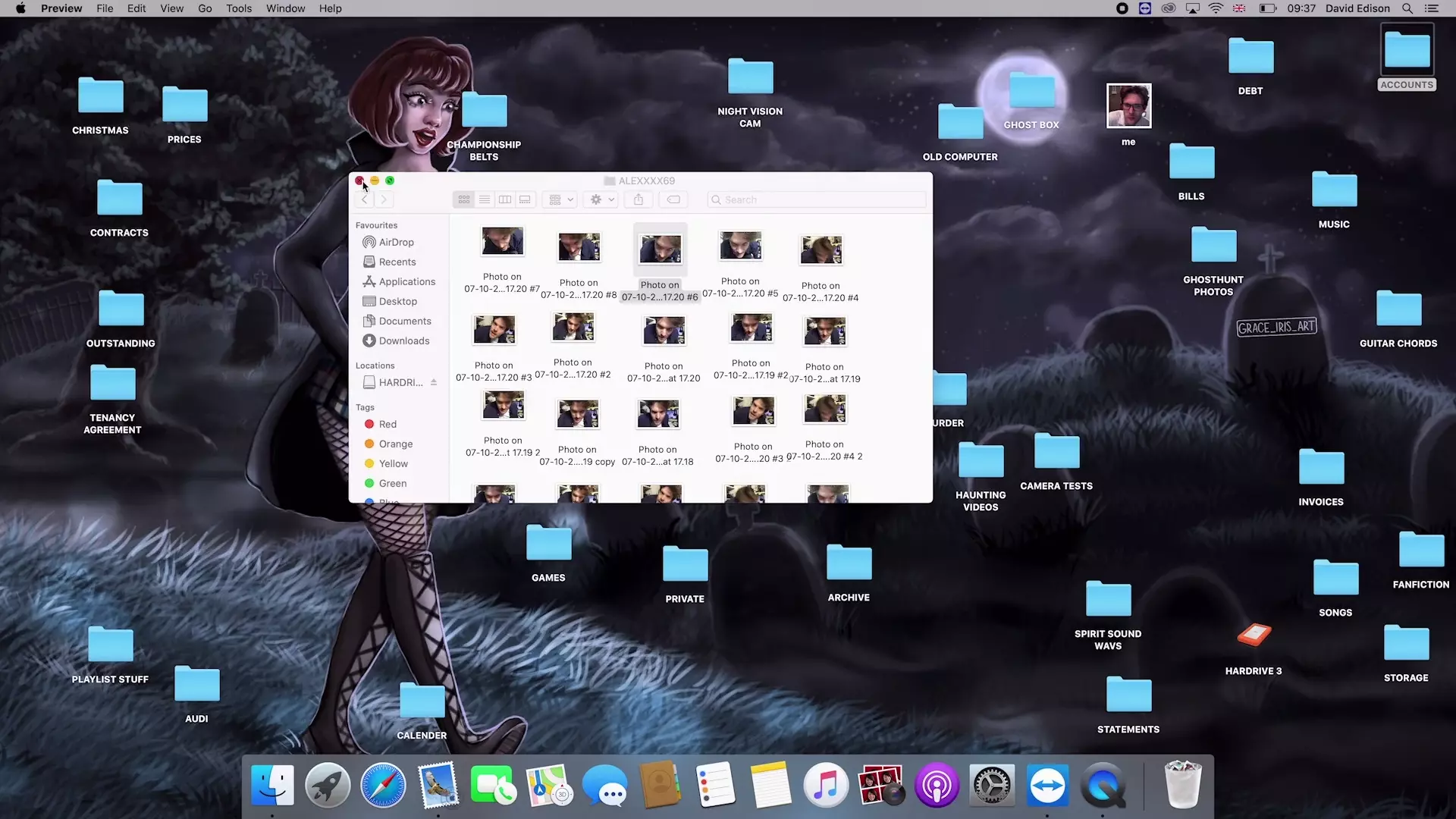Select Desktop in the Finder sidebar

coord(398,301)
